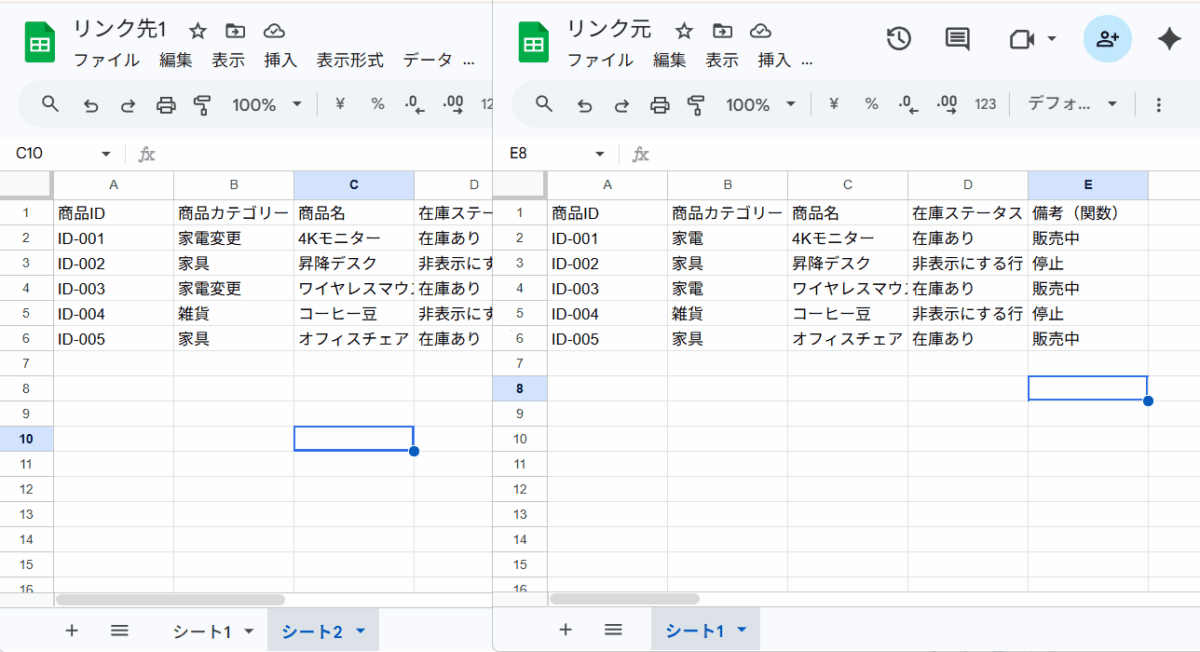Click horizontal scrollbar in リンク先1 window
The width and height of the screenshot is (1200, 652).
click(170, 599)
